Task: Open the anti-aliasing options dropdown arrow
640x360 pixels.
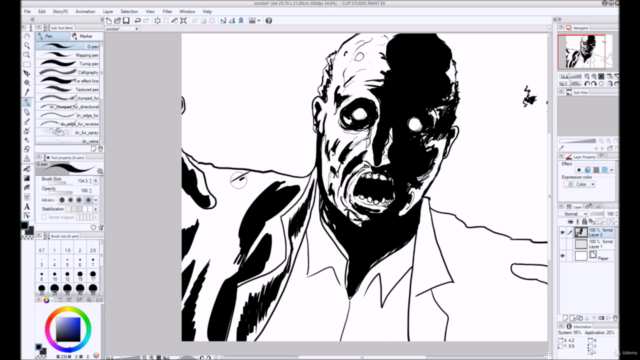Action: (x=96, y=200)
